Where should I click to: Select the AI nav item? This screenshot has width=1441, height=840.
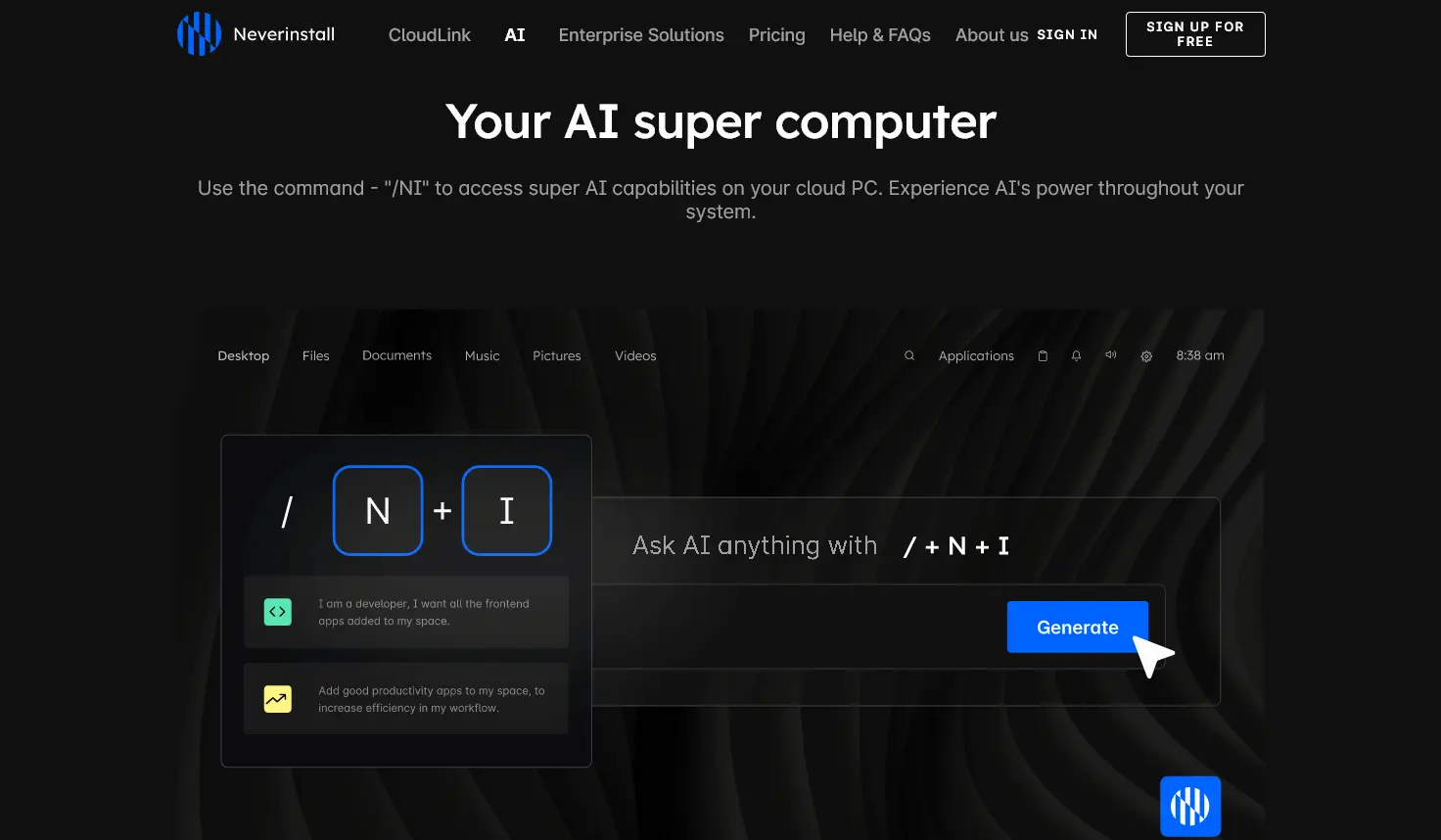515,35
